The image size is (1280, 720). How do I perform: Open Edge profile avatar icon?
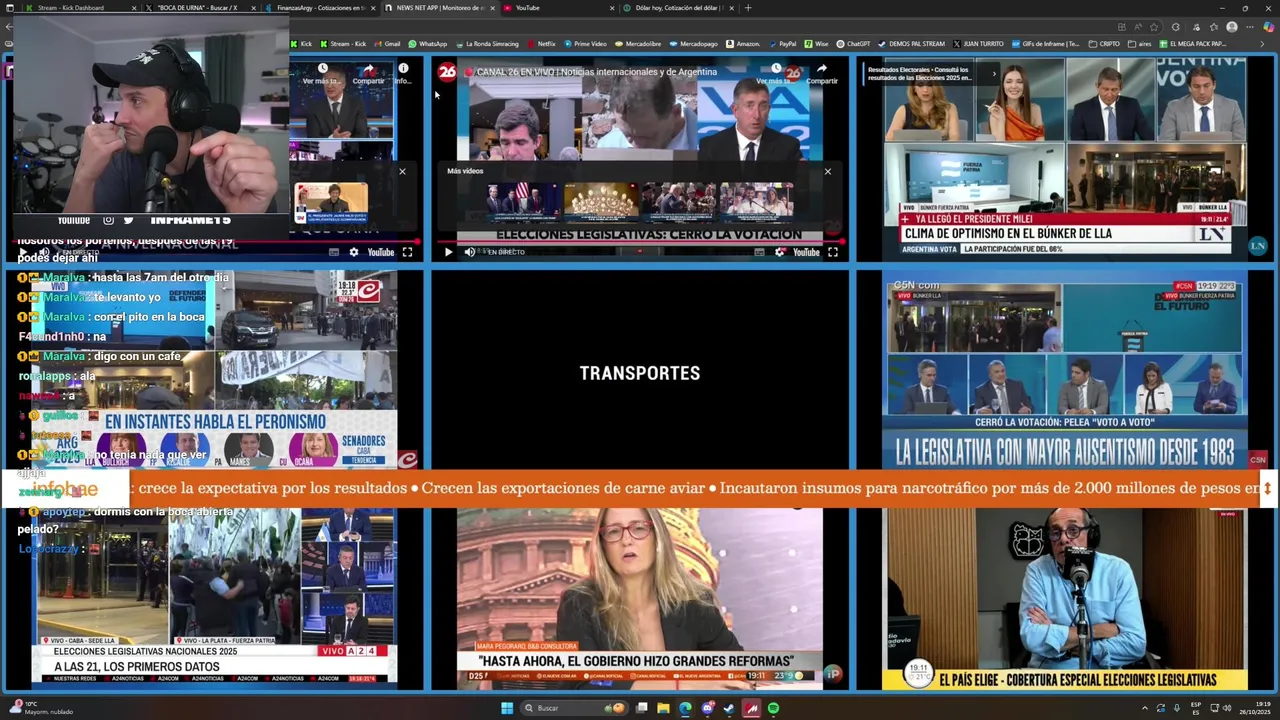tap(1232, 27)
